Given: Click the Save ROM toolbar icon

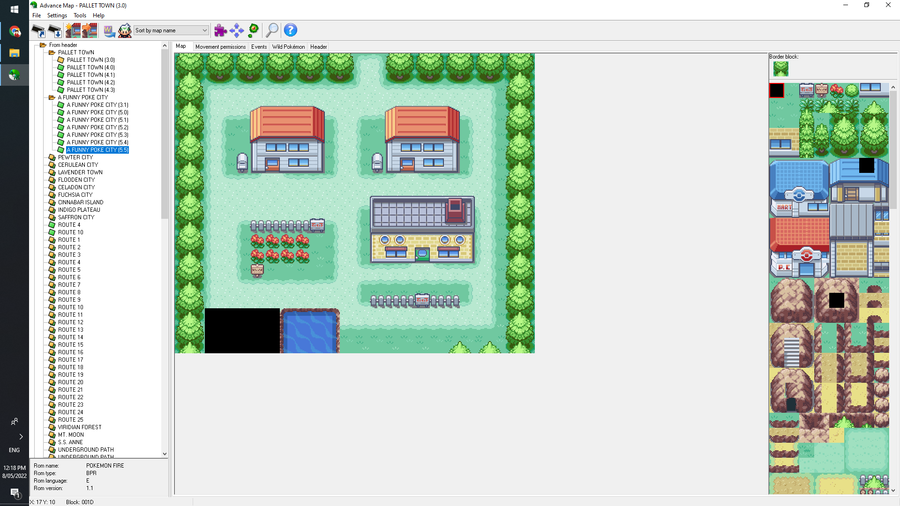Looking at the screenshot, I should [55, 30].
